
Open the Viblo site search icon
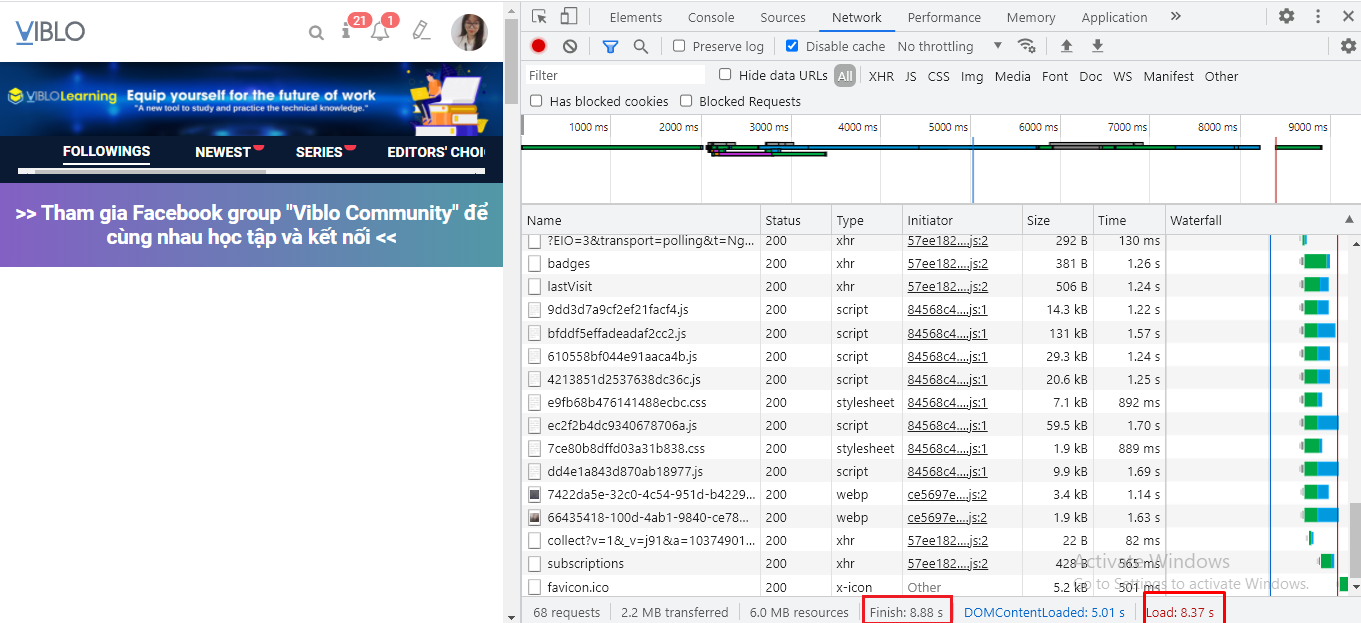[316, 33]
